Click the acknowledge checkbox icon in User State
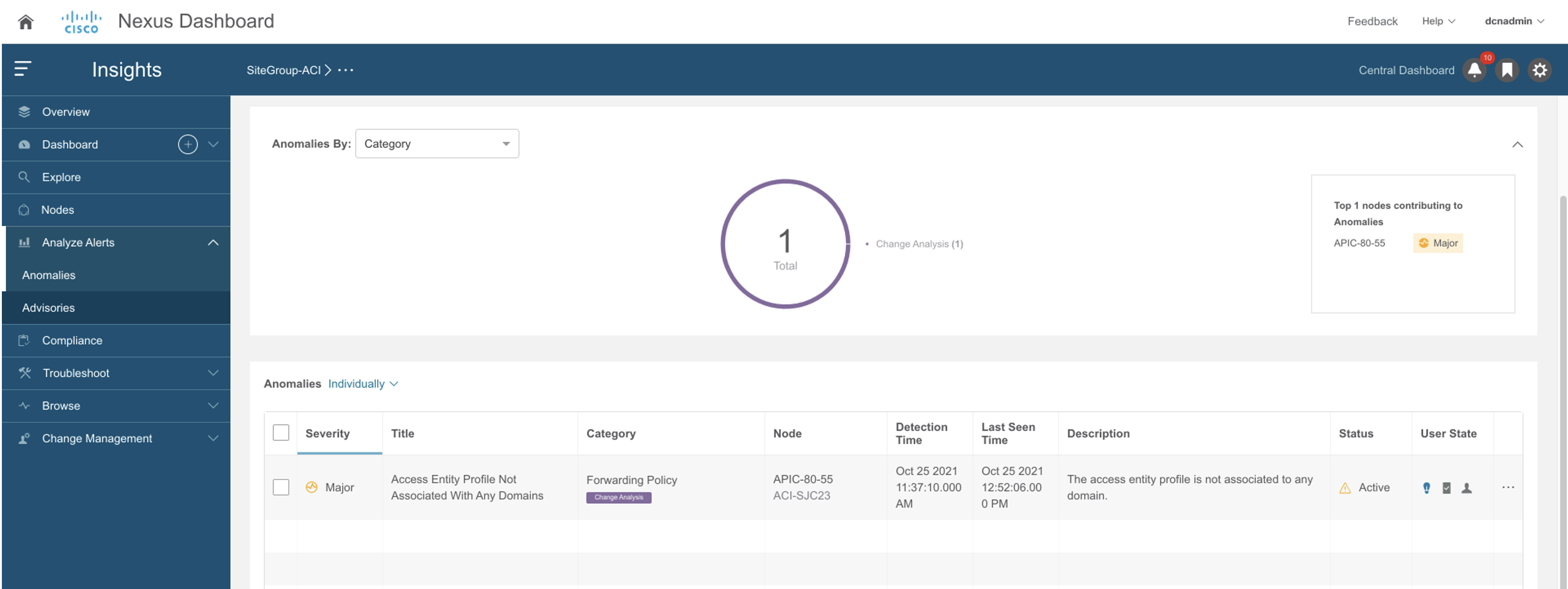 1446,487
